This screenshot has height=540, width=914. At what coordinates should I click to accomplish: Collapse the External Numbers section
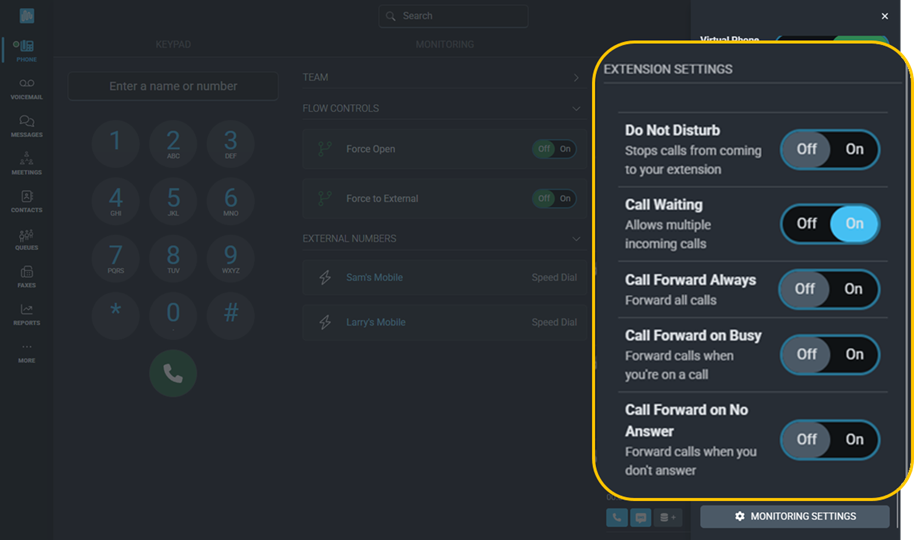click(576, 239)
